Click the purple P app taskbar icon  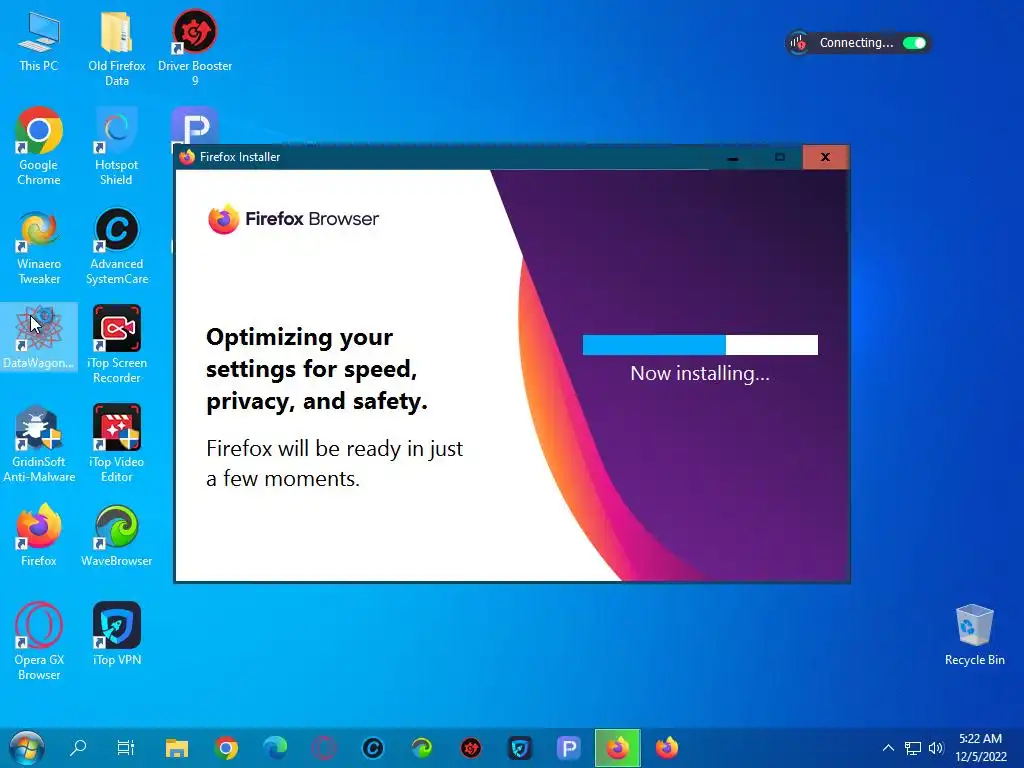[x=568, y=748]
